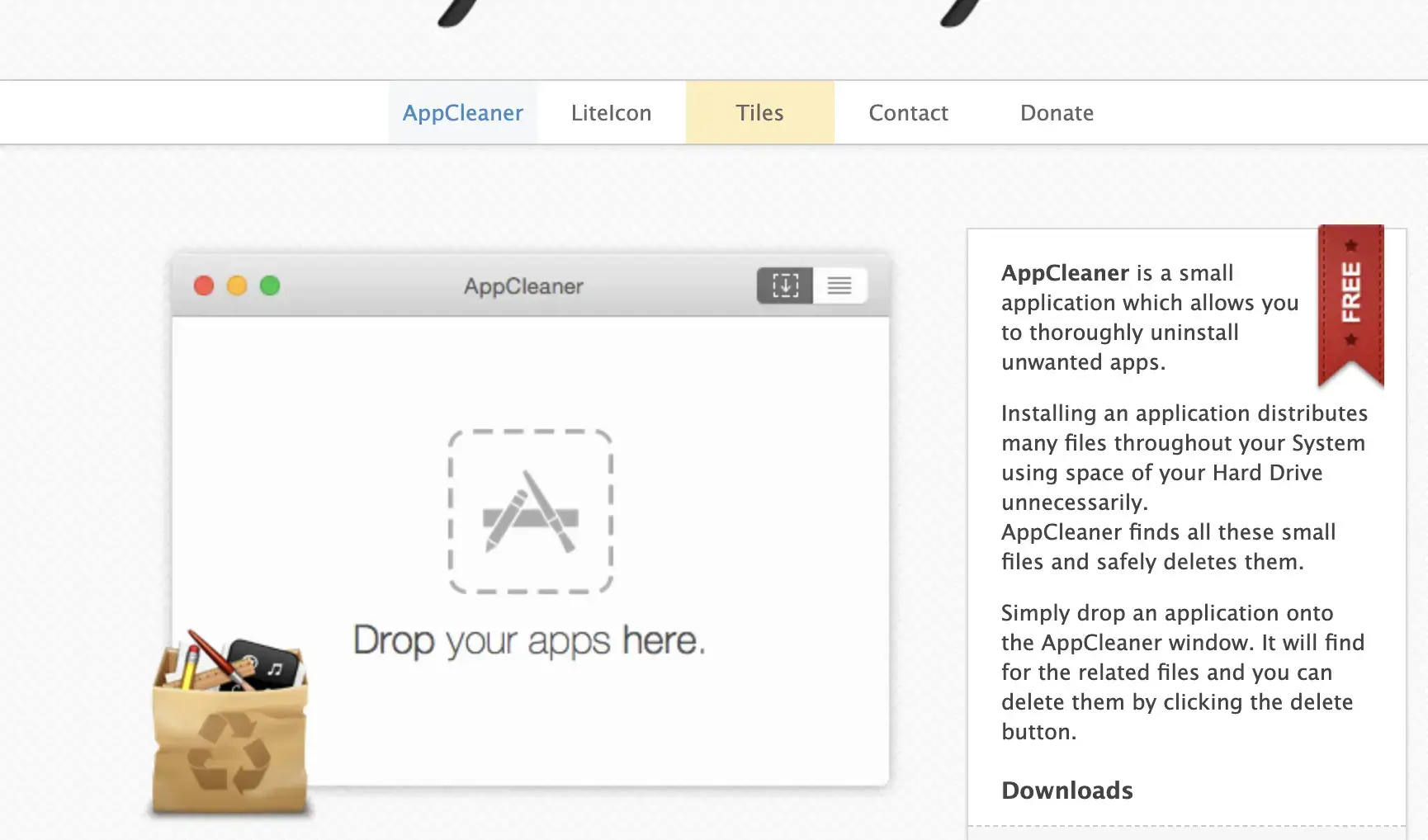Select the highlighted Tiles tab
The image size is (1428, 840).
coord(759,113)
